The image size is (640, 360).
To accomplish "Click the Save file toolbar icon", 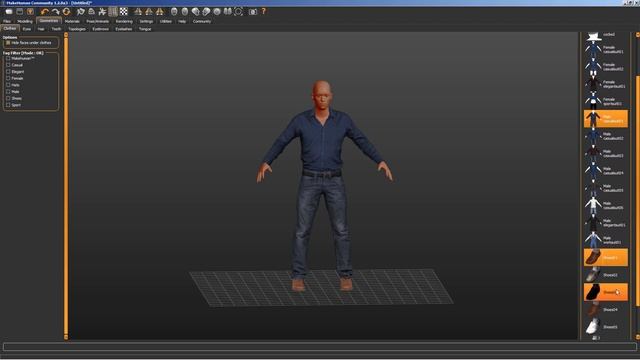I will coord(20,12).
